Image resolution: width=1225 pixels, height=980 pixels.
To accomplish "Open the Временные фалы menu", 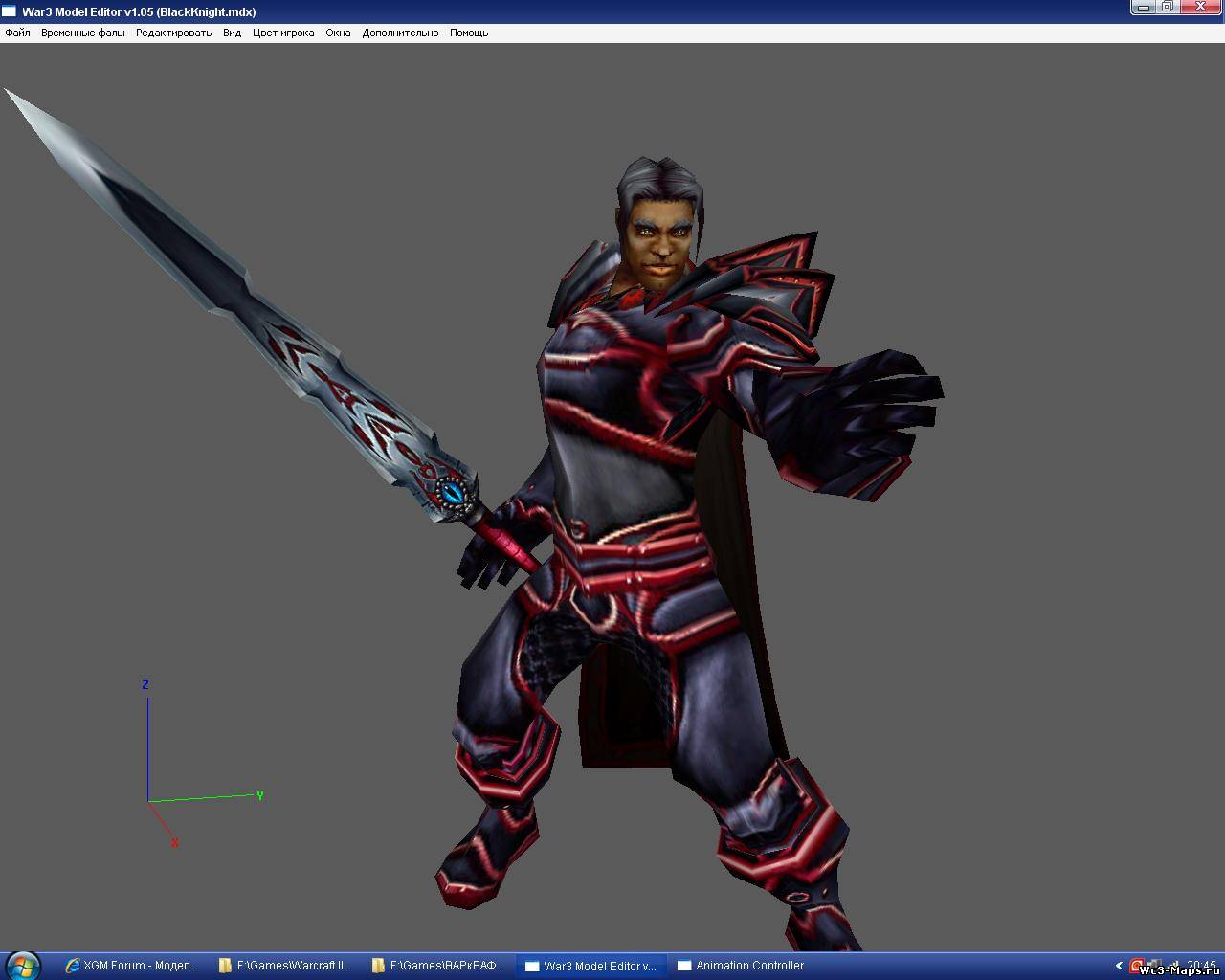I will [x=82, y=33].
